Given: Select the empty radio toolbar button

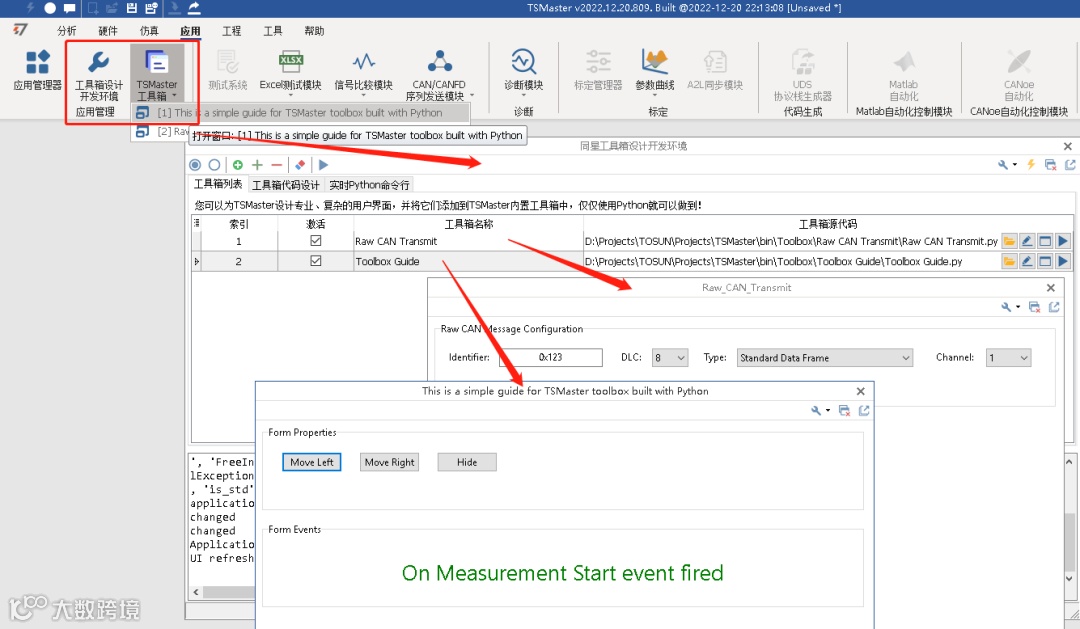Looking at the screenshot, I should [214, 165].
